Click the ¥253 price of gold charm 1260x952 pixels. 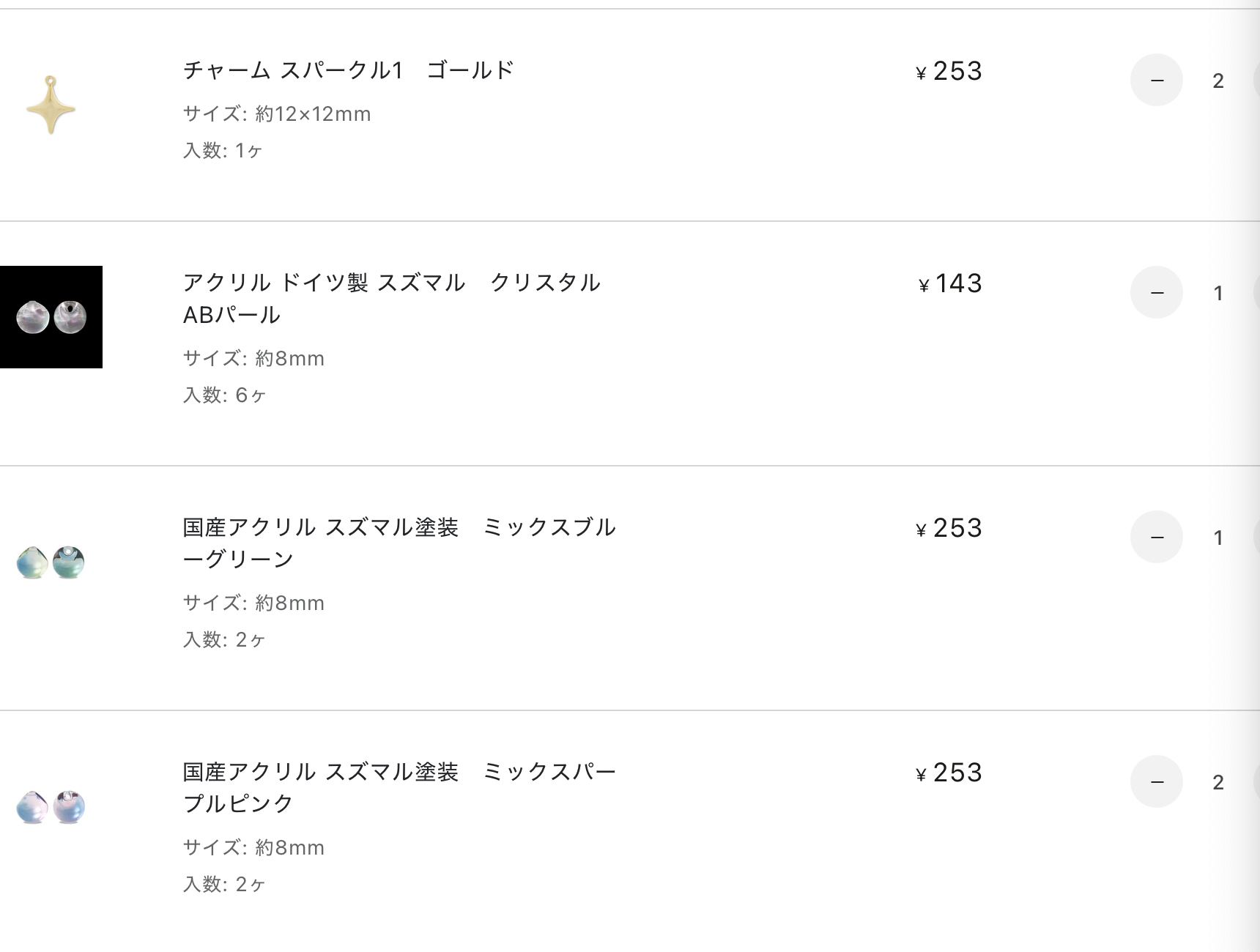[949, 71]
